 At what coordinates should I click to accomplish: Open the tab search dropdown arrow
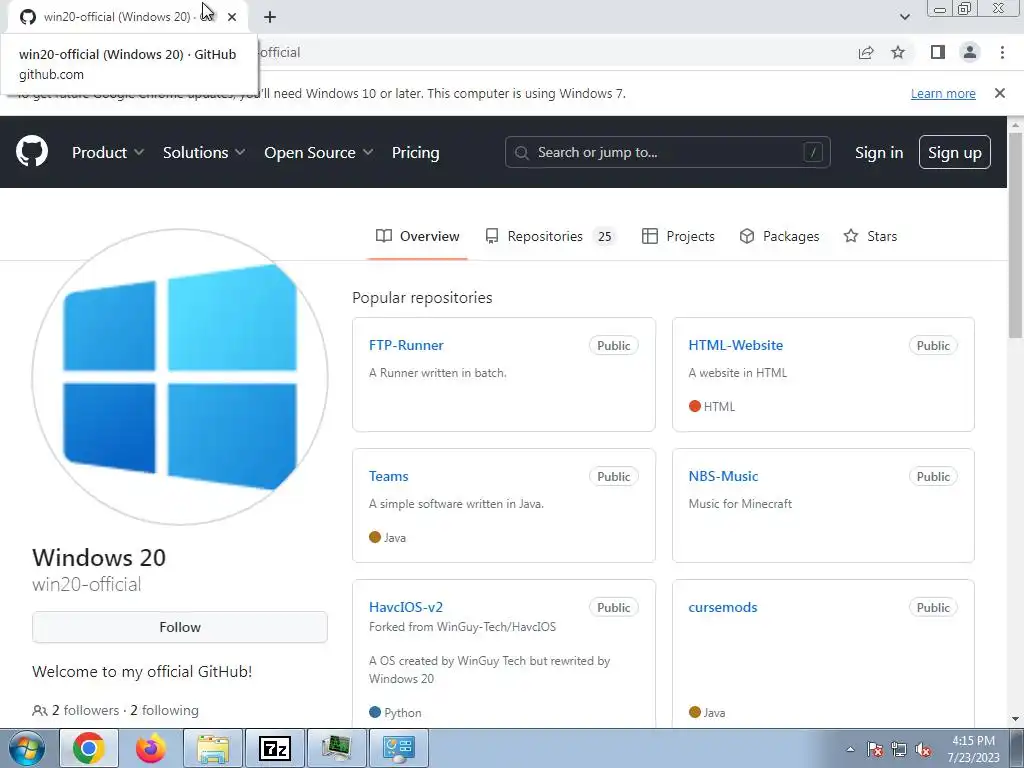(904, 17)
